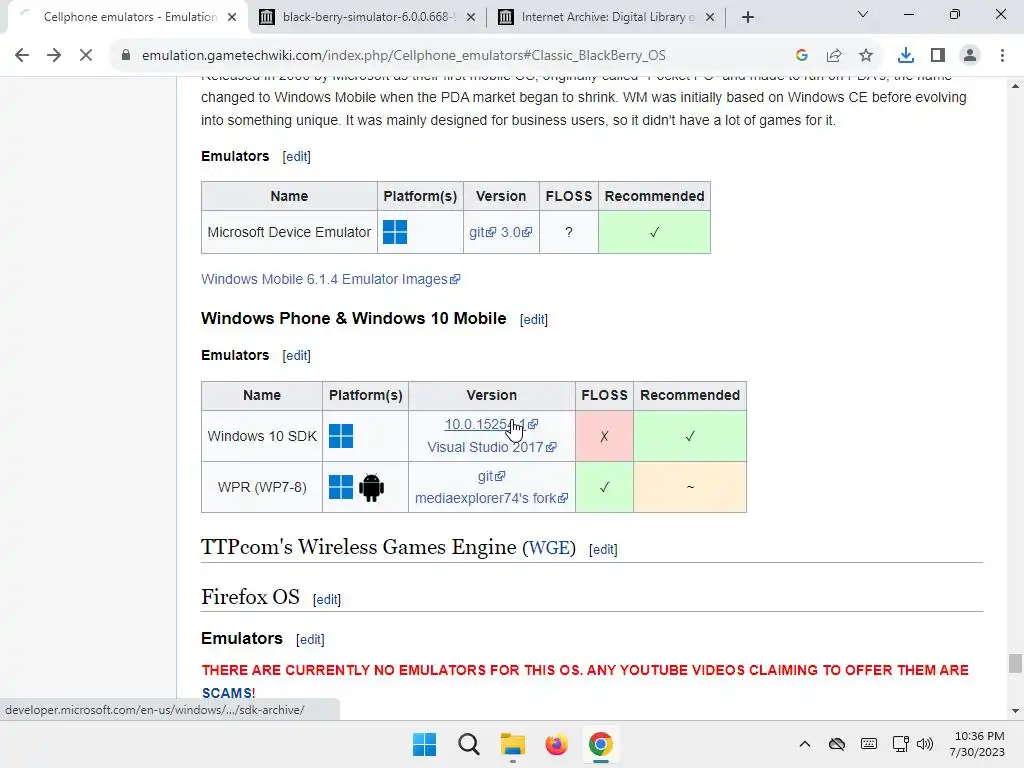Screen dimensions: 1024x768
Task: Edit the Windows Phone & Windows 10 Mobile section
Action: pyautogui.click(x=534, y=319)
